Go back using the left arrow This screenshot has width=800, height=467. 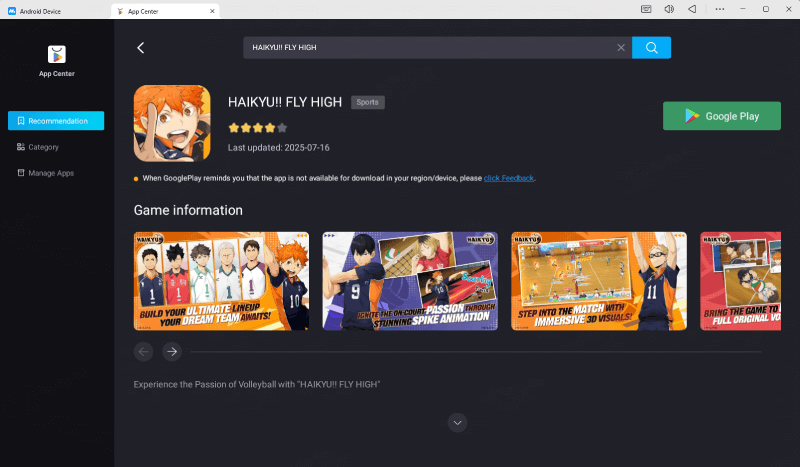pos(141,48)
